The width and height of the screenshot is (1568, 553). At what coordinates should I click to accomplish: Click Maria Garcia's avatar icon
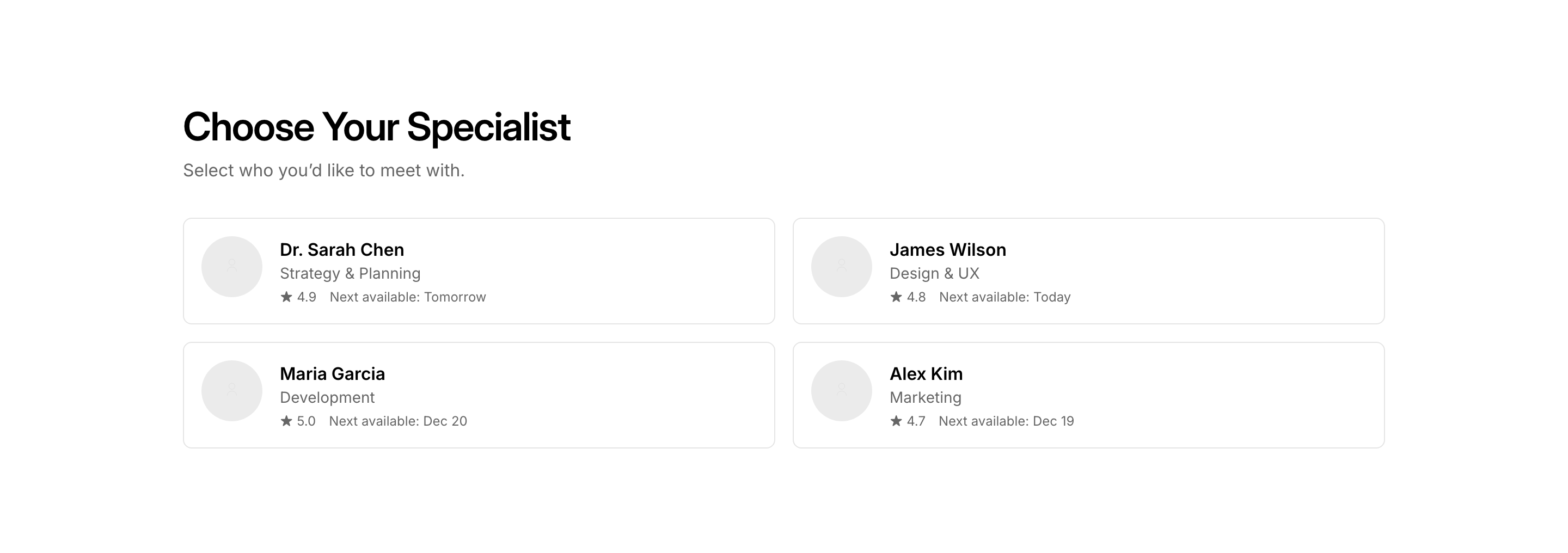232,391
